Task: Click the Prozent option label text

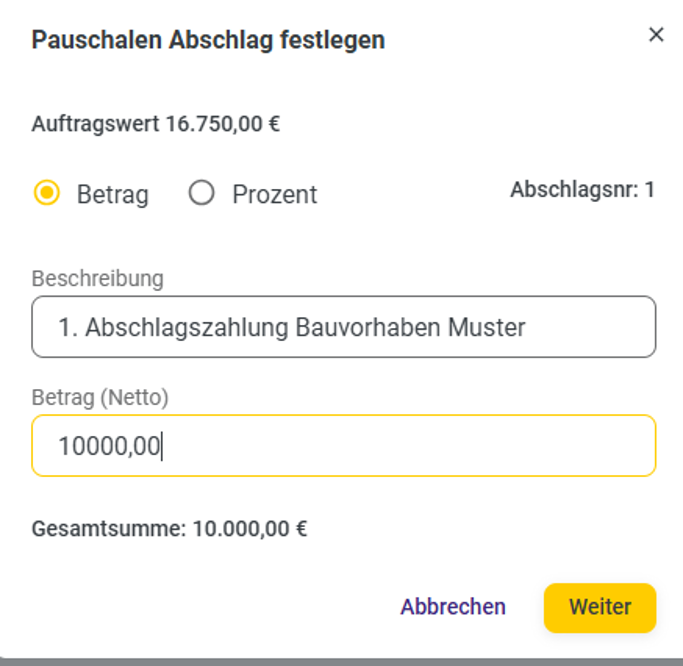Action: coord(274,194)
